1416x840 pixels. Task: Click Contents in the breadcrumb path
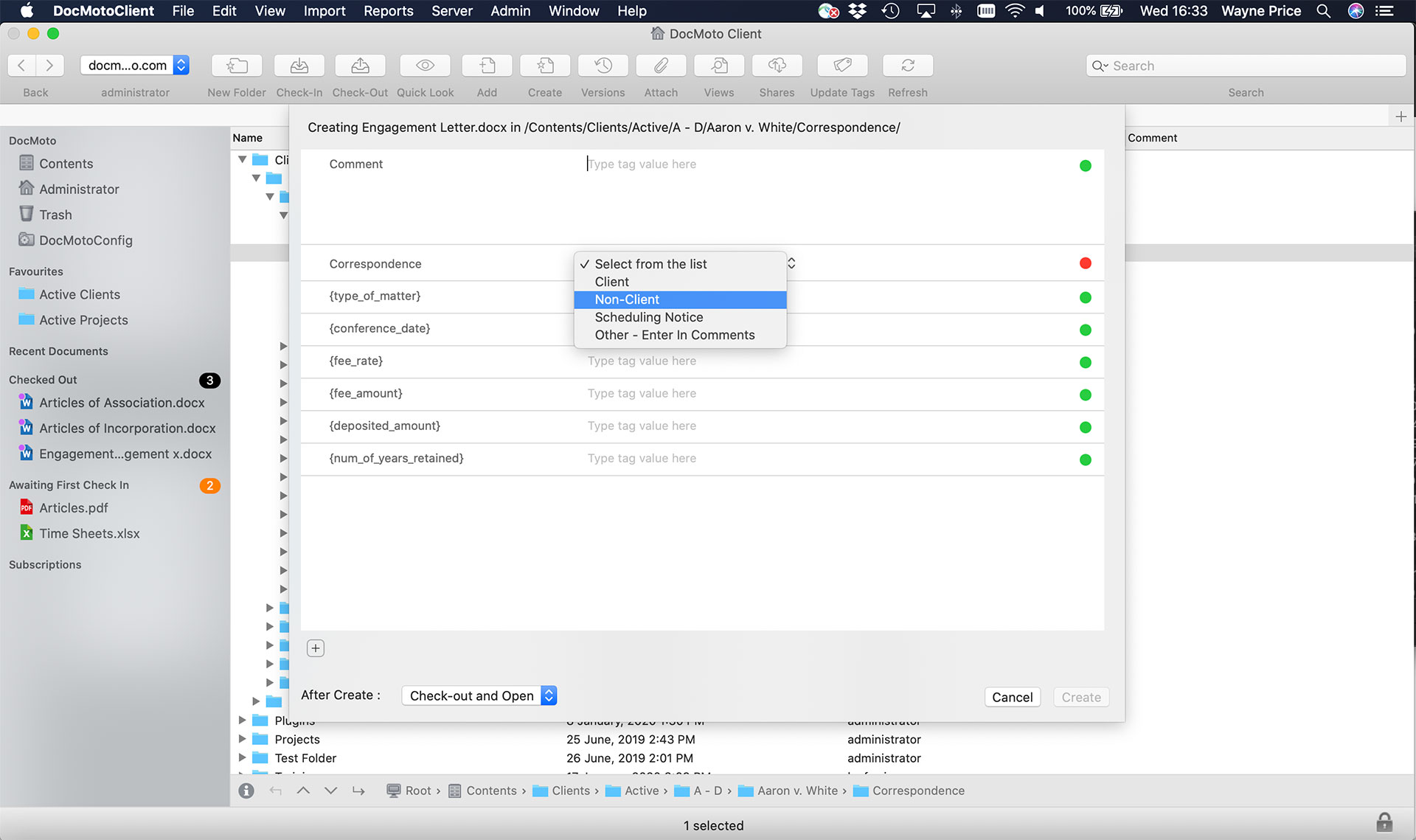[483, 791]
